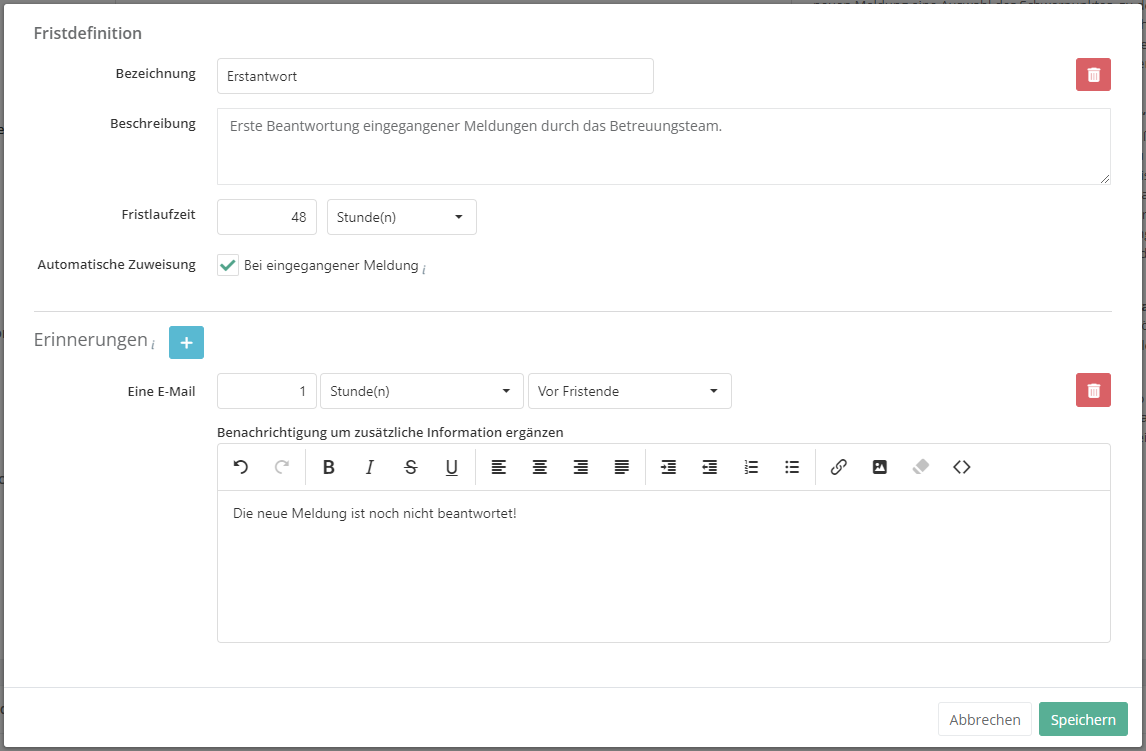Insert a link via the chain icon
1146x751 pixels.
coord(839,467)
